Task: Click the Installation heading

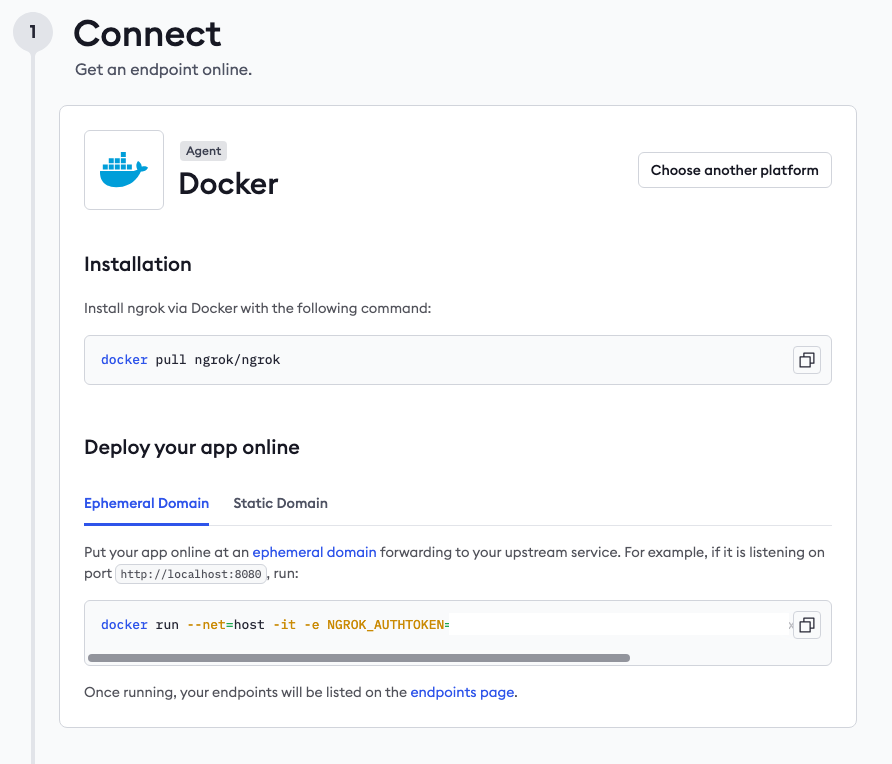Action: click(x=138, y=265)
